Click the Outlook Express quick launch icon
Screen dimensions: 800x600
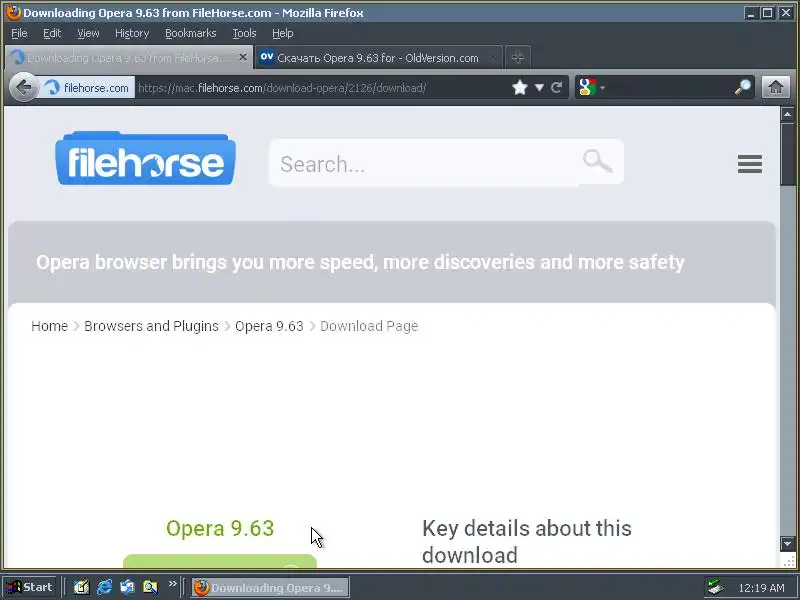click(127, 587)
